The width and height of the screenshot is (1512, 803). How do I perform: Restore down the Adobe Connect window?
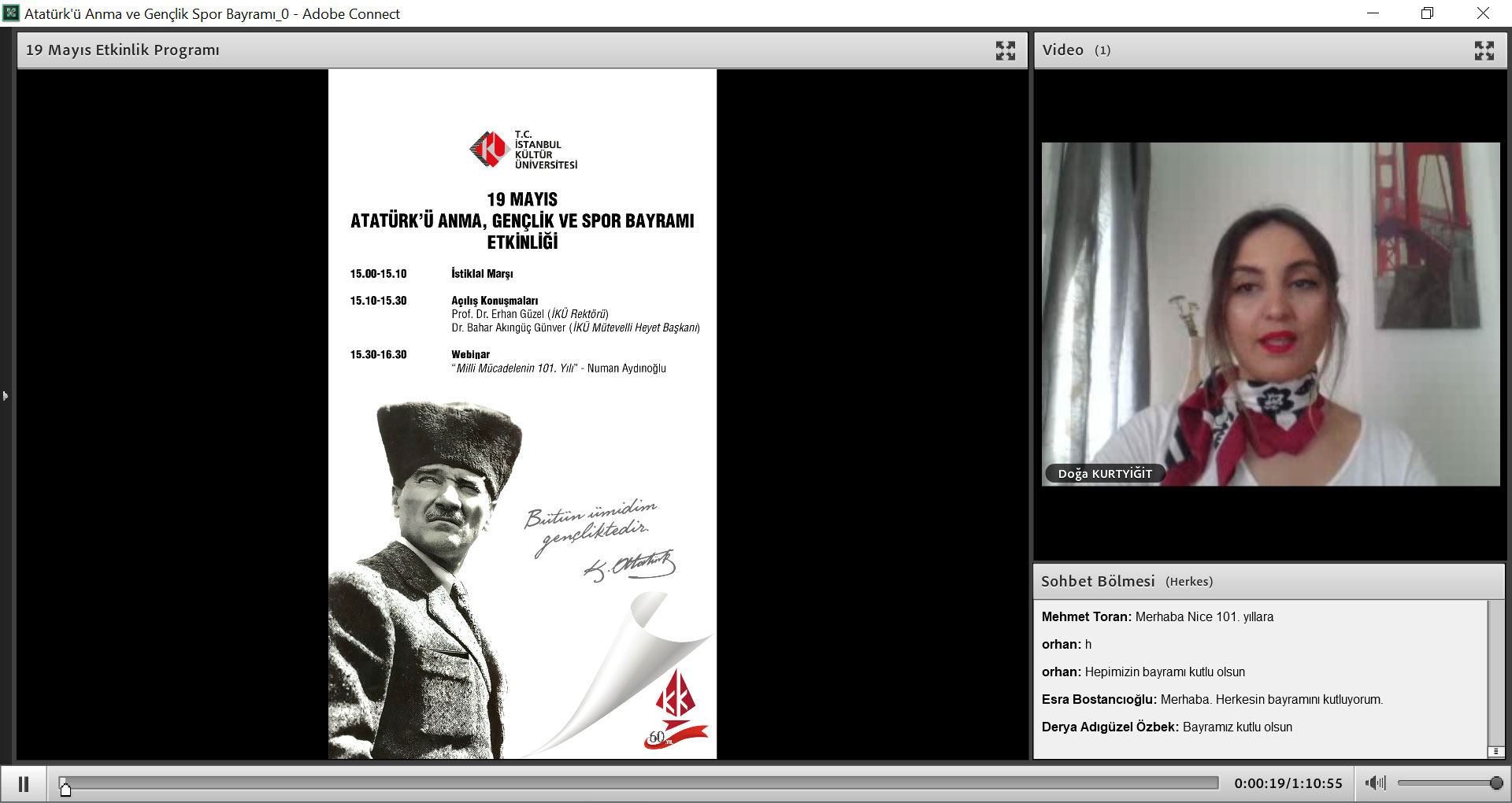point(1427,13)
